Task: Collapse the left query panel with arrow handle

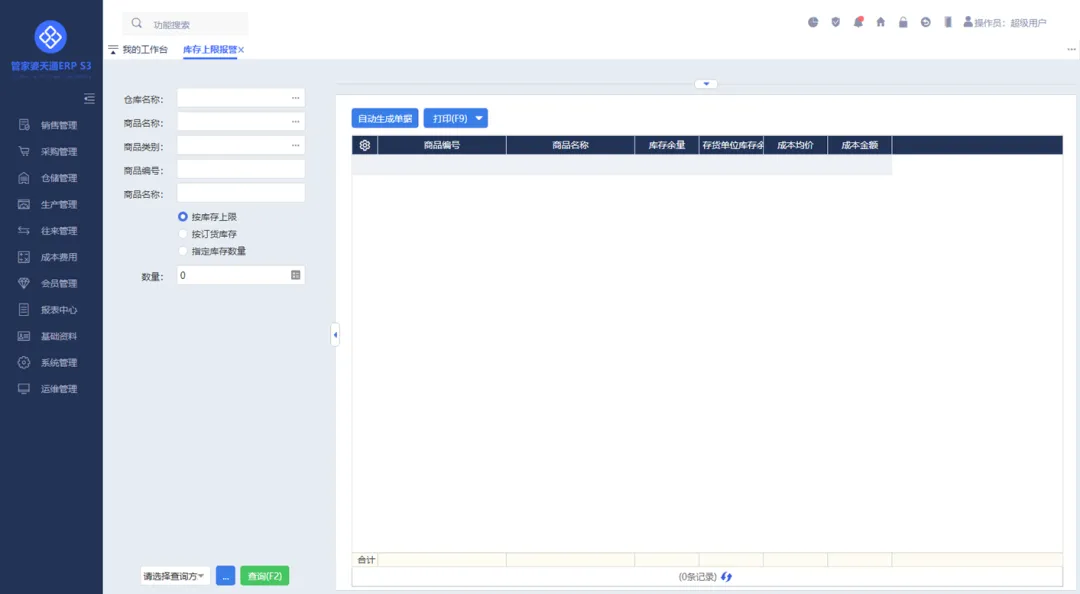Action: click(x=335, y=335)
